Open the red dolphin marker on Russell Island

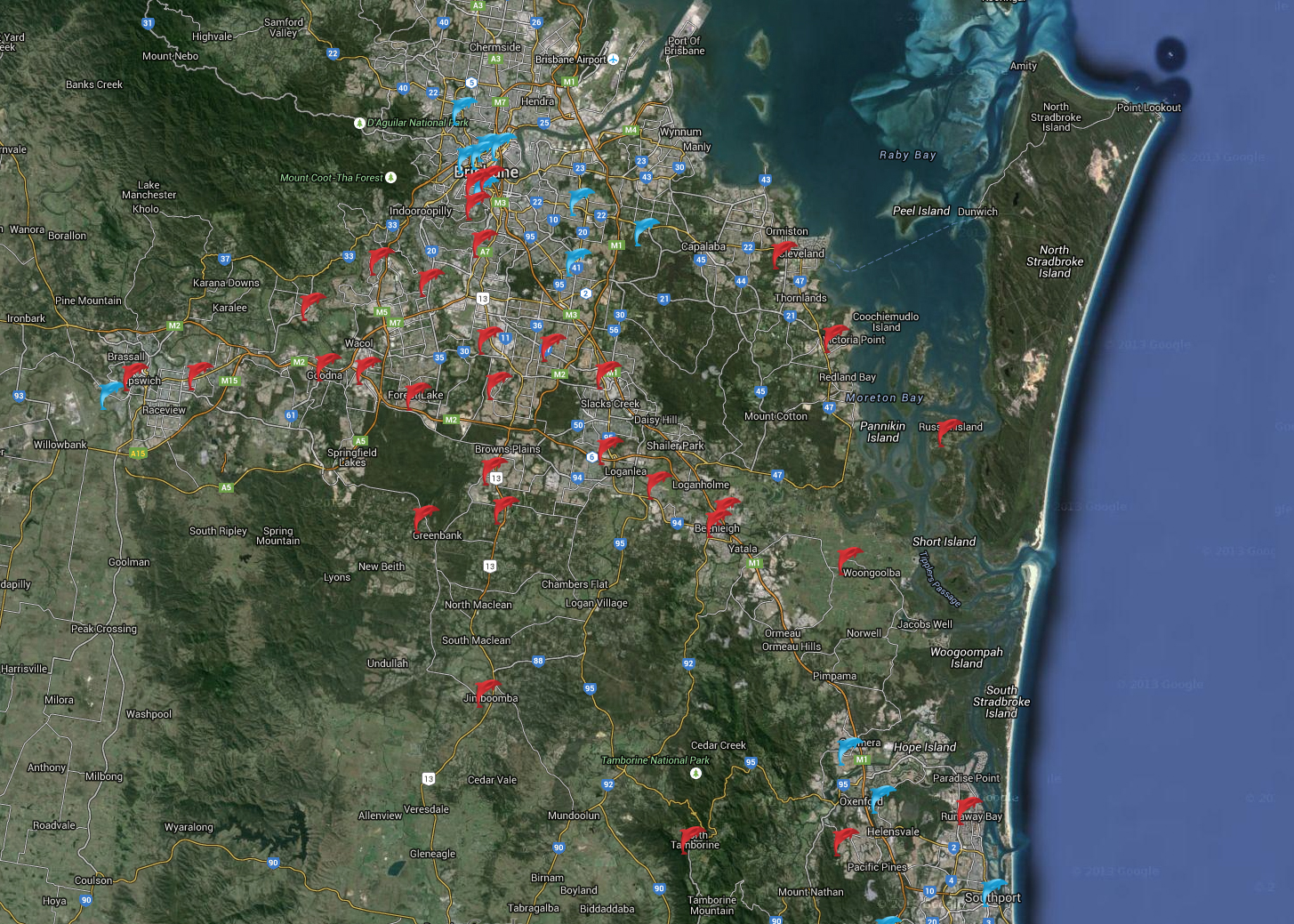pos(948,431)
